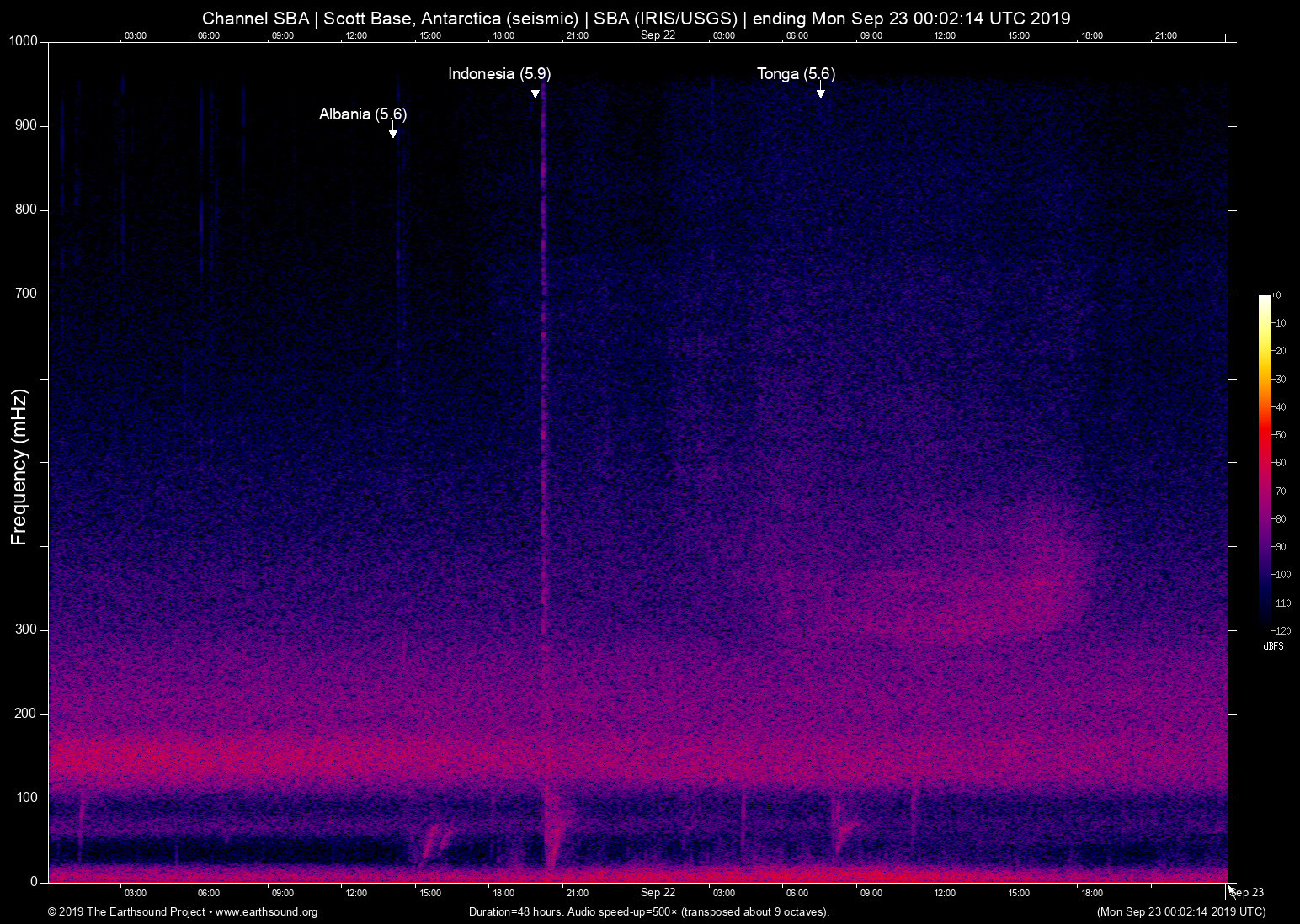The height and width of the screenshot is (924, 1300).
Task: Click the -50 value on the color scale
Action: pyautogui.click(x=1280, y=435)
